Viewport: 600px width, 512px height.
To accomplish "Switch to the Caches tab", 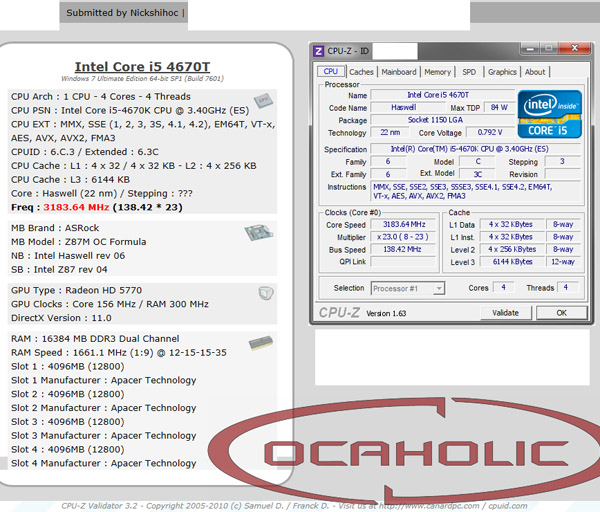I will point(361,72).
